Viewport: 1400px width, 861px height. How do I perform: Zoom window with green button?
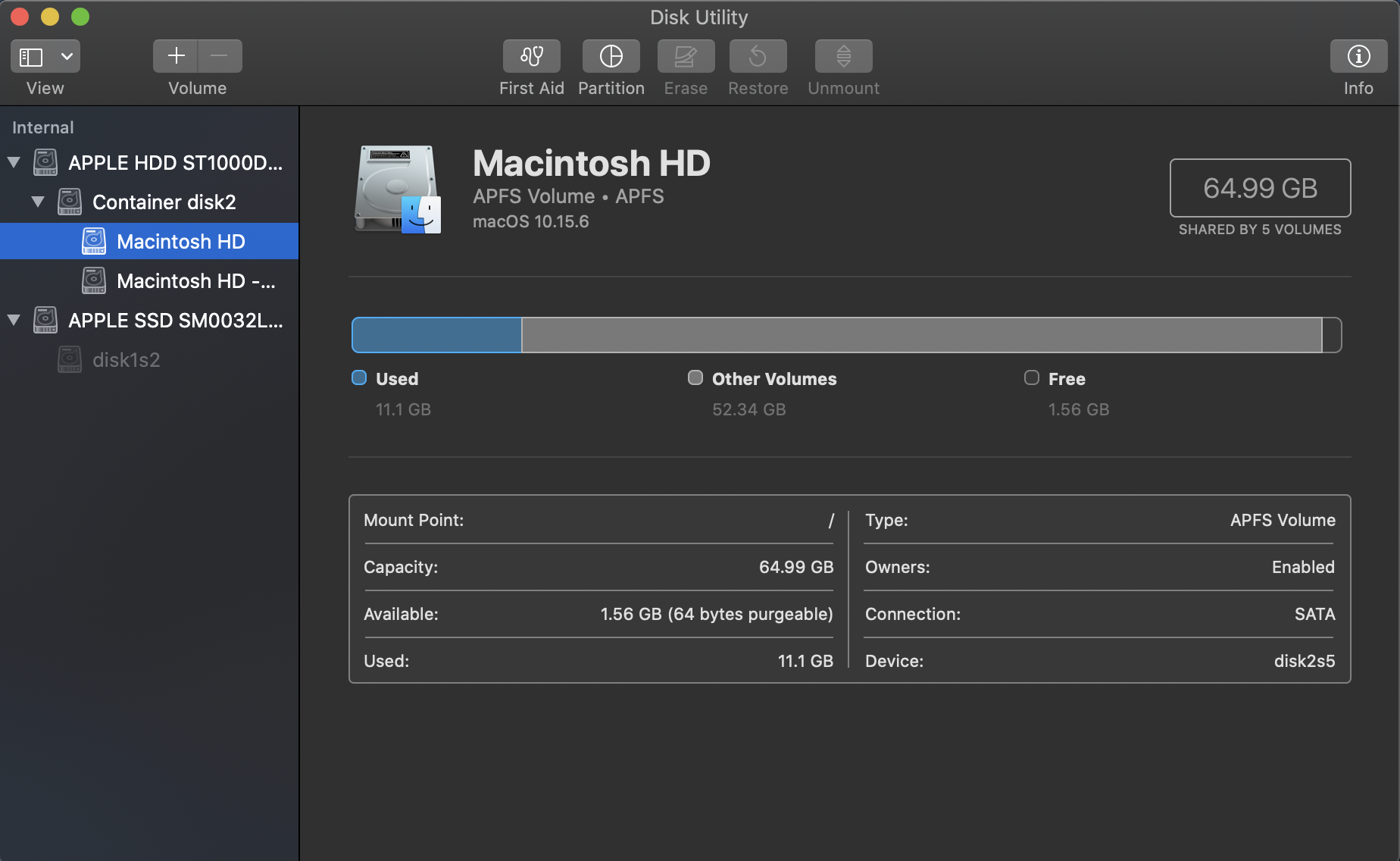point(80,17)
